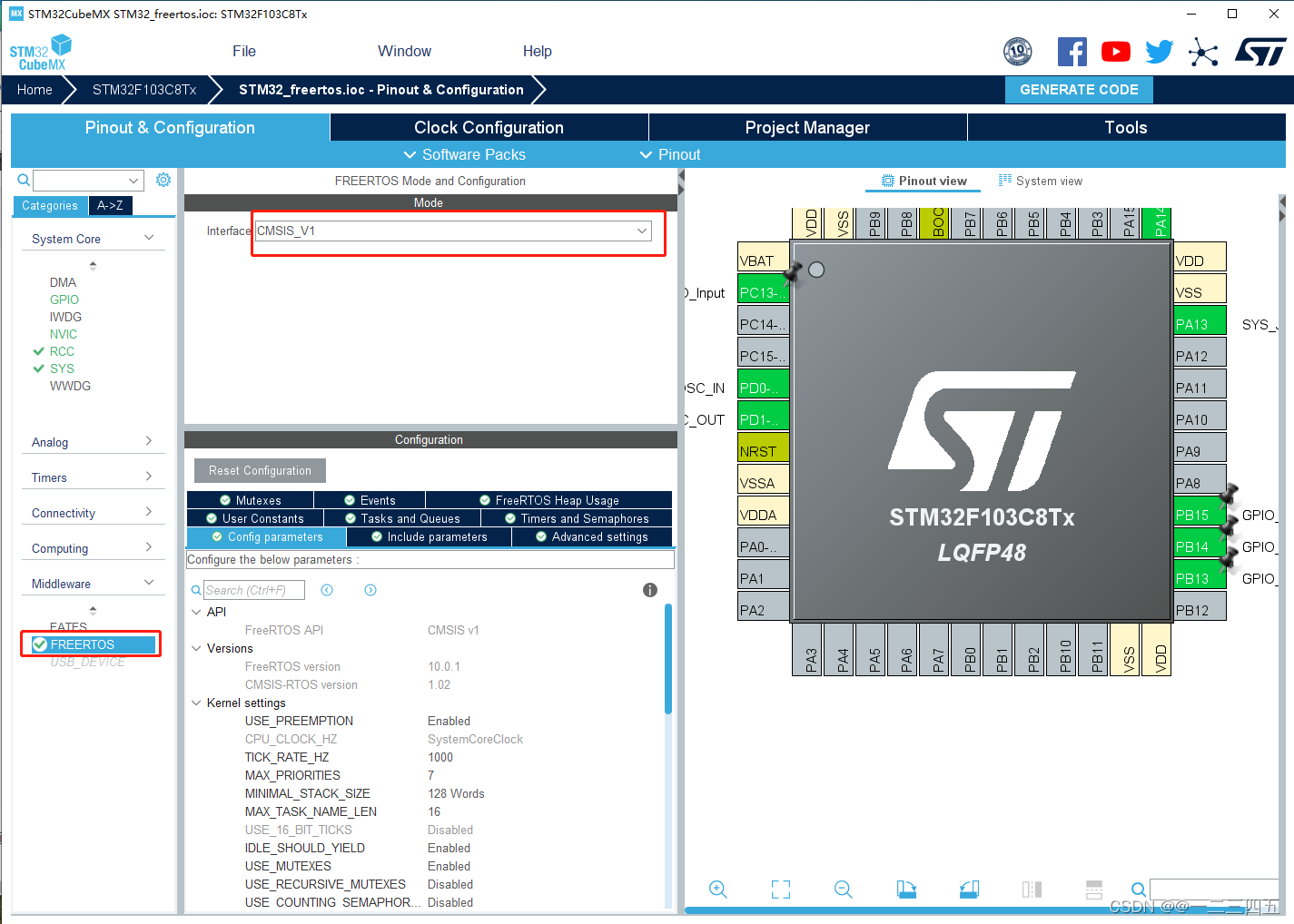Switch to the Project Manager tab

click(807, 127)
